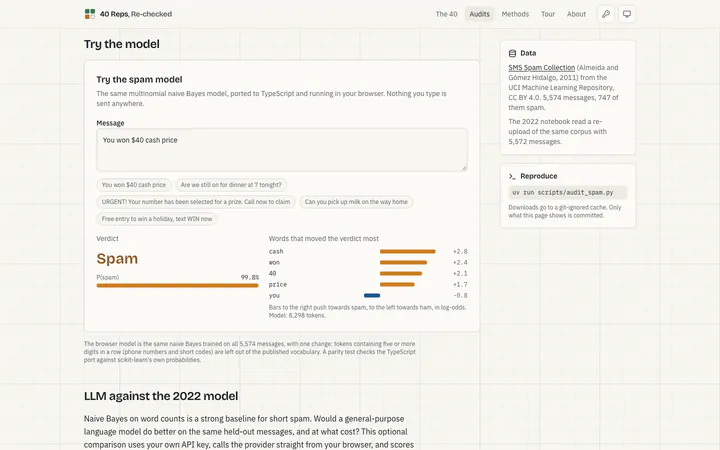Image resolution: width=720 pixels, height=450 pixels.
Task: Click the orange bar for the word price
Action: [397, 285]
